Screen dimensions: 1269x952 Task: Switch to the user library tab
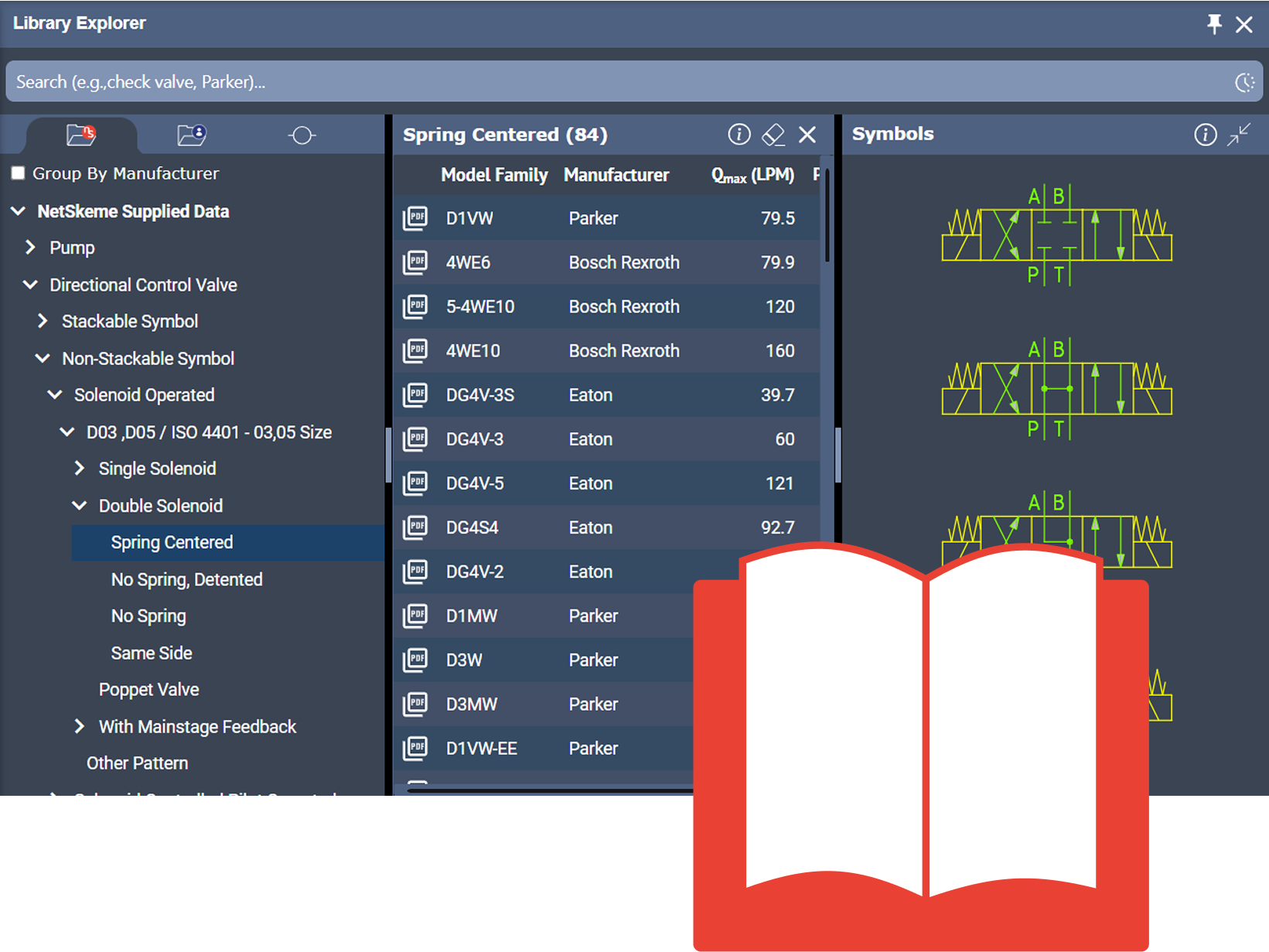click(191, 135)
